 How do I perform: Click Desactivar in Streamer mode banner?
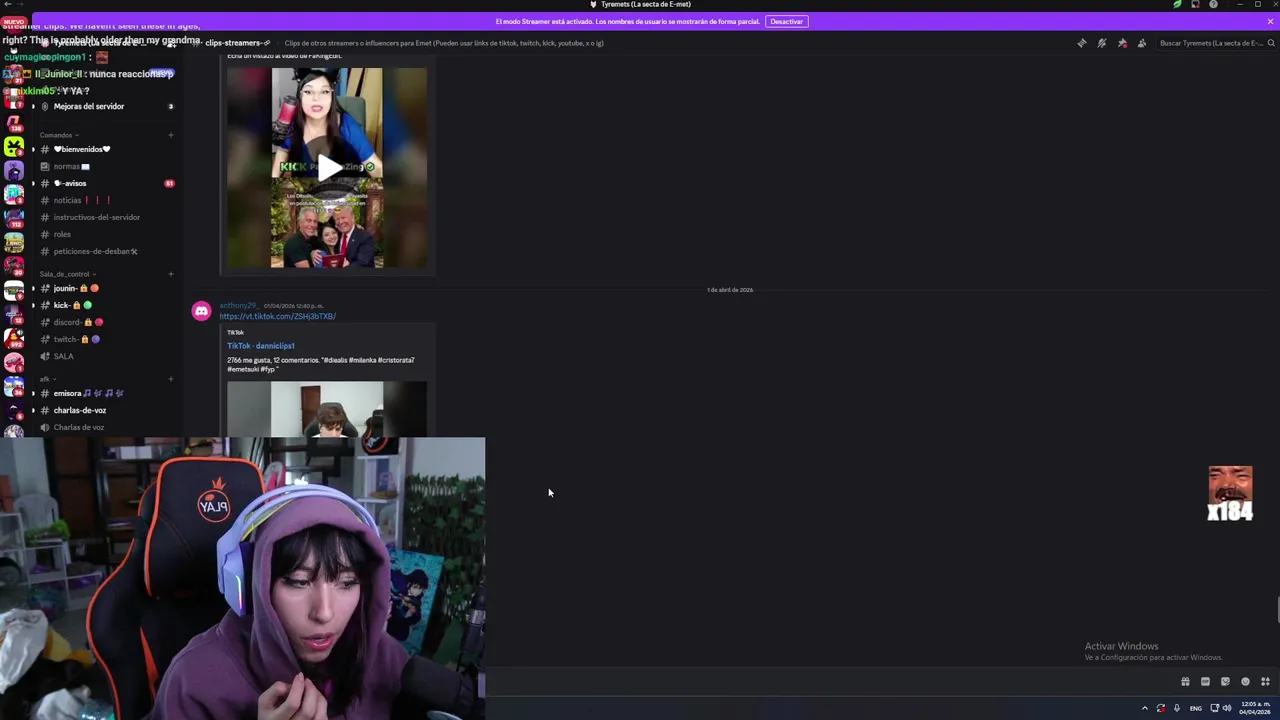(x=786, y=21)
